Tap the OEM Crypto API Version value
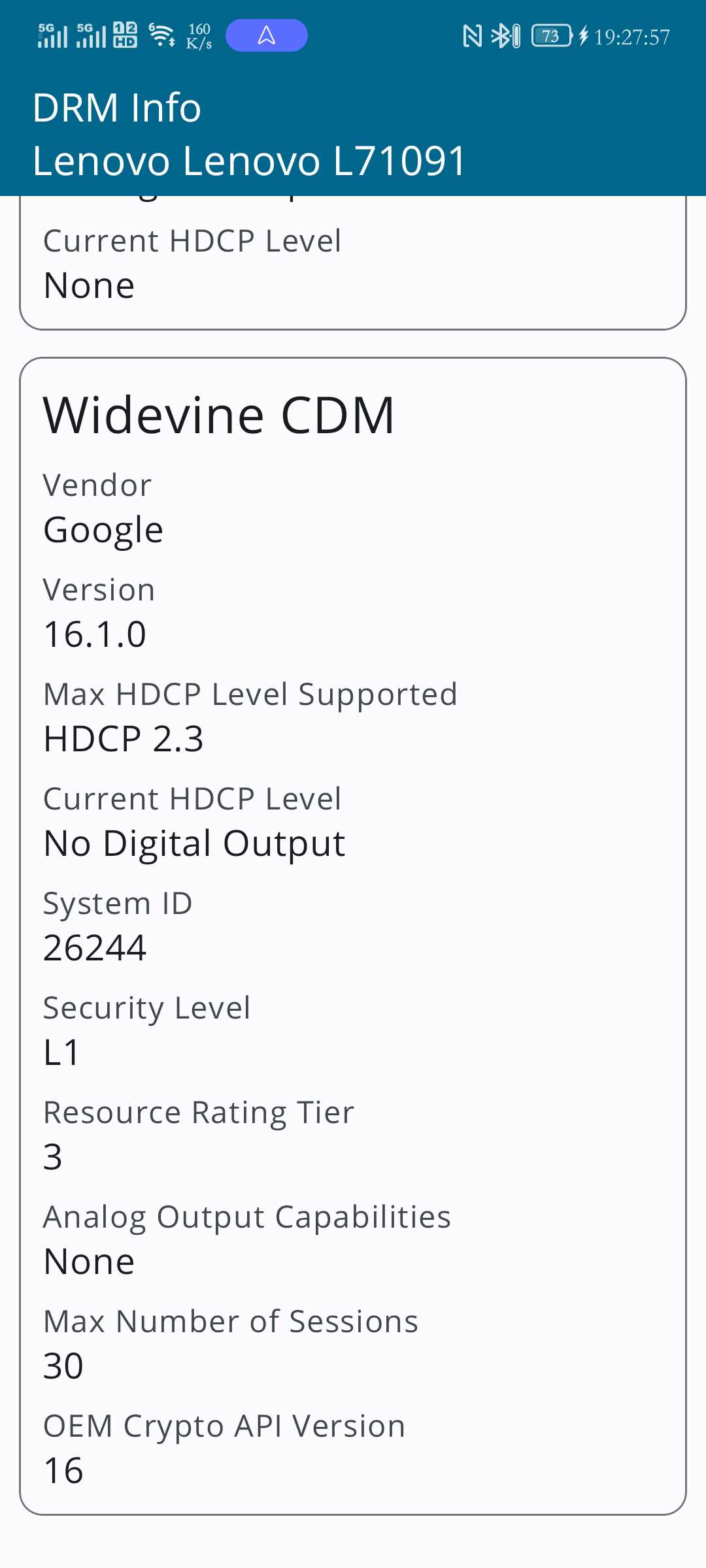The image size is (706, 1568). pyautogui.click(x=63, y=1471)
